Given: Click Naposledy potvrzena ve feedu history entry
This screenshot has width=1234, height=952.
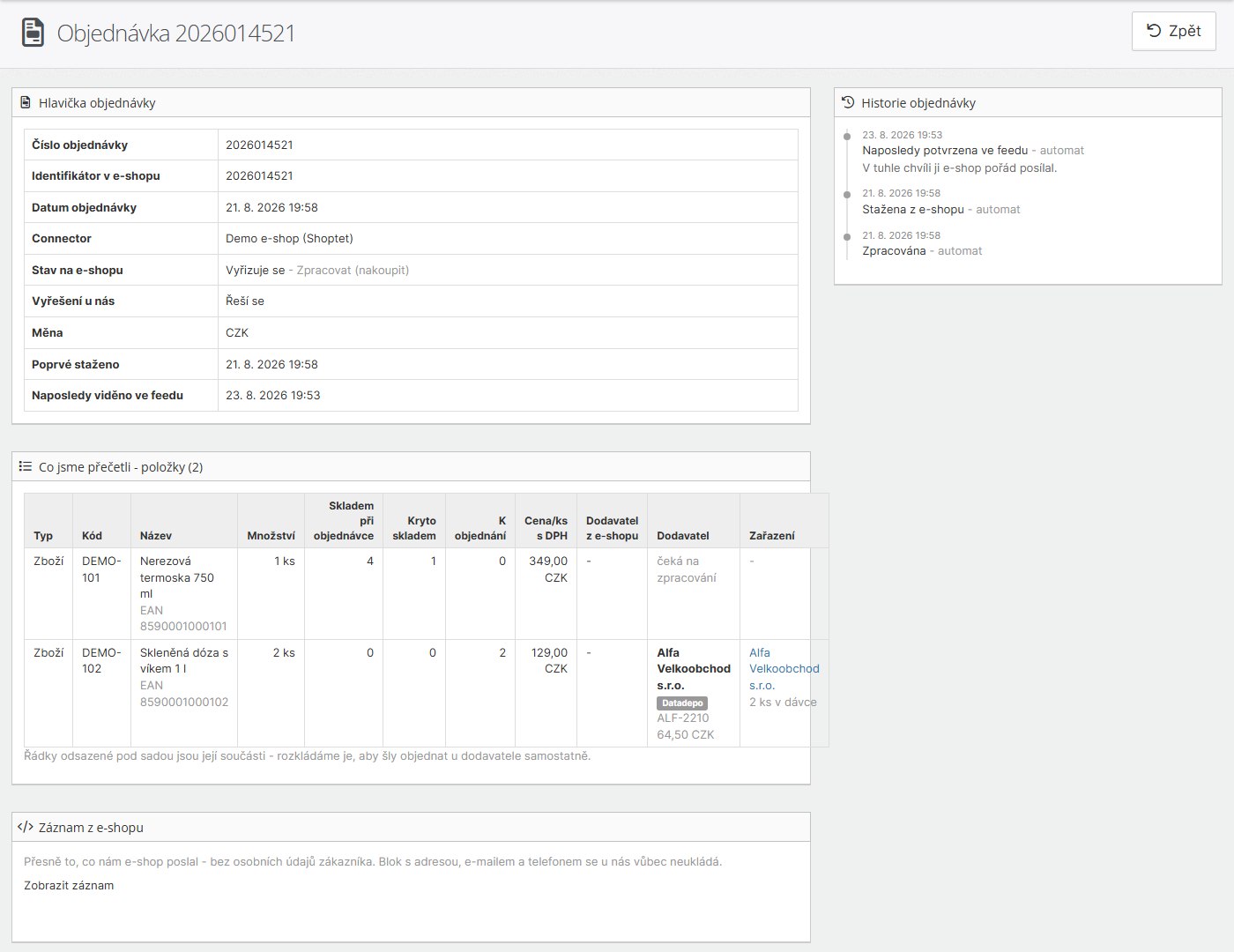Looking at the screenshot, I should [x=945, y=150].
